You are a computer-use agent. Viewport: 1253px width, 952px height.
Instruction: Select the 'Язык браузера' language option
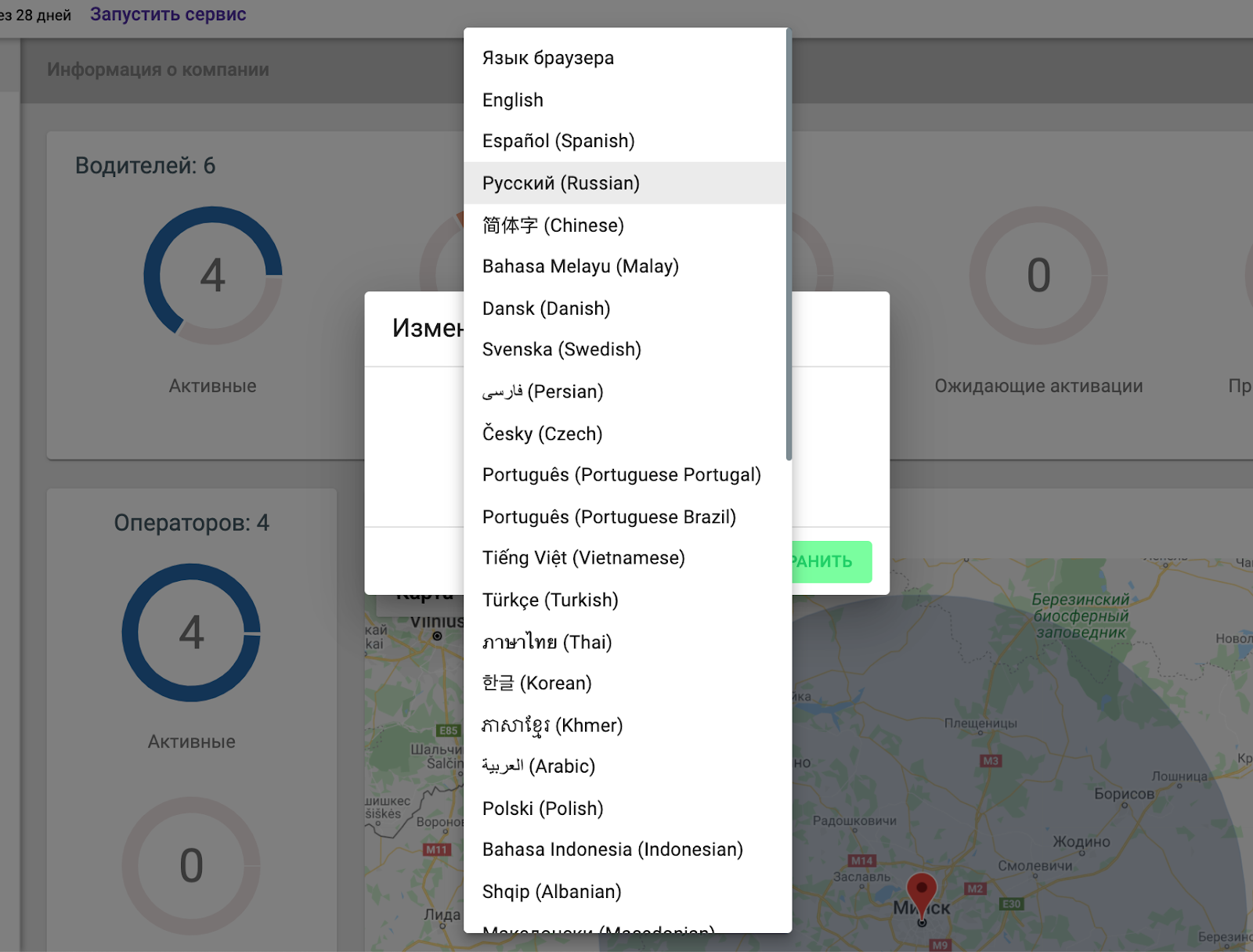(625, 58)
